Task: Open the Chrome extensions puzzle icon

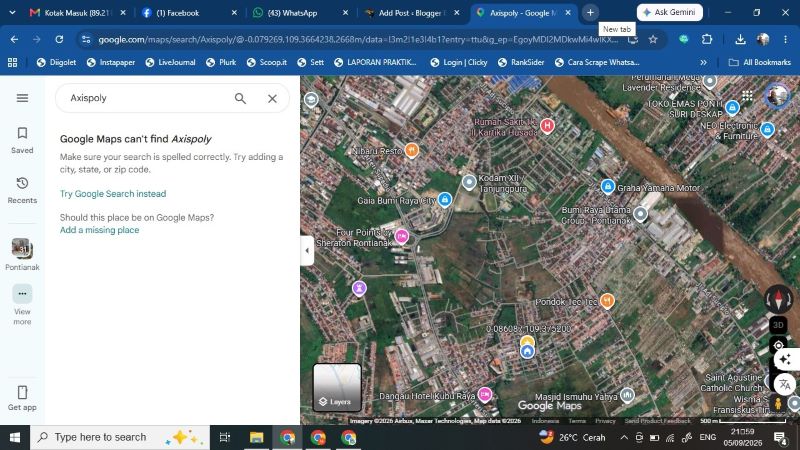Action: [707, 39]
